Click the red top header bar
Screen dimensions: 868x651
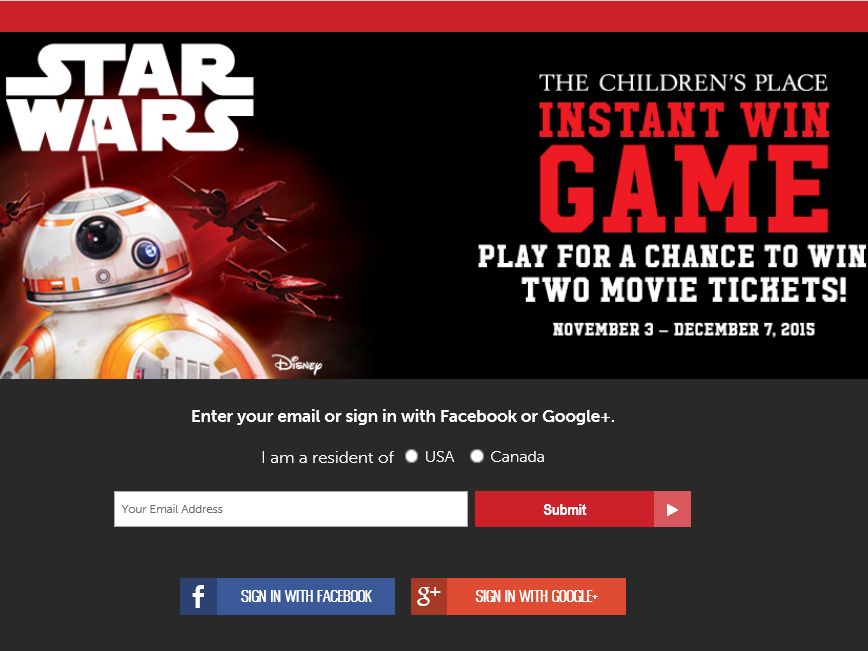pyautogui.click(x=434, y=16)
